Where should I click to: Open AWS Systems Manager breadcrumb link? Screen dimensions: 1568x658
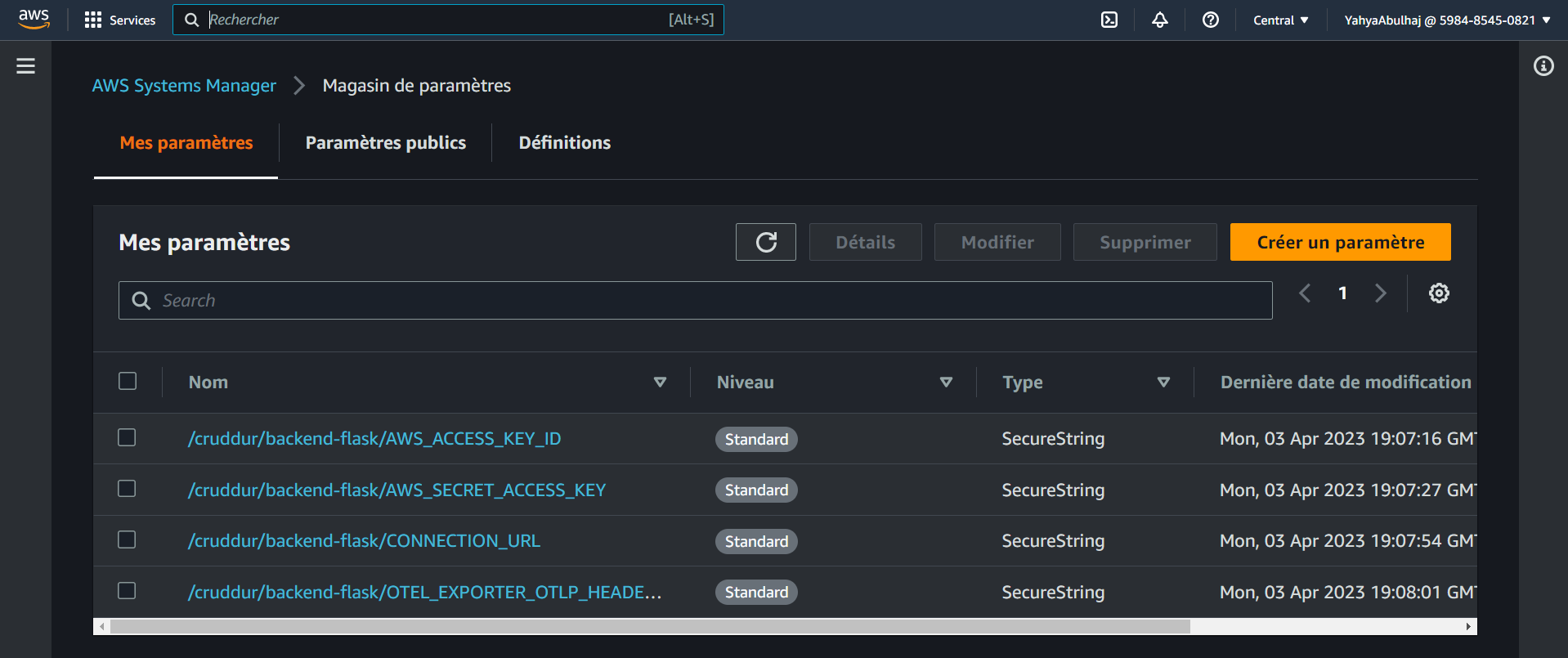click(184, 86)
